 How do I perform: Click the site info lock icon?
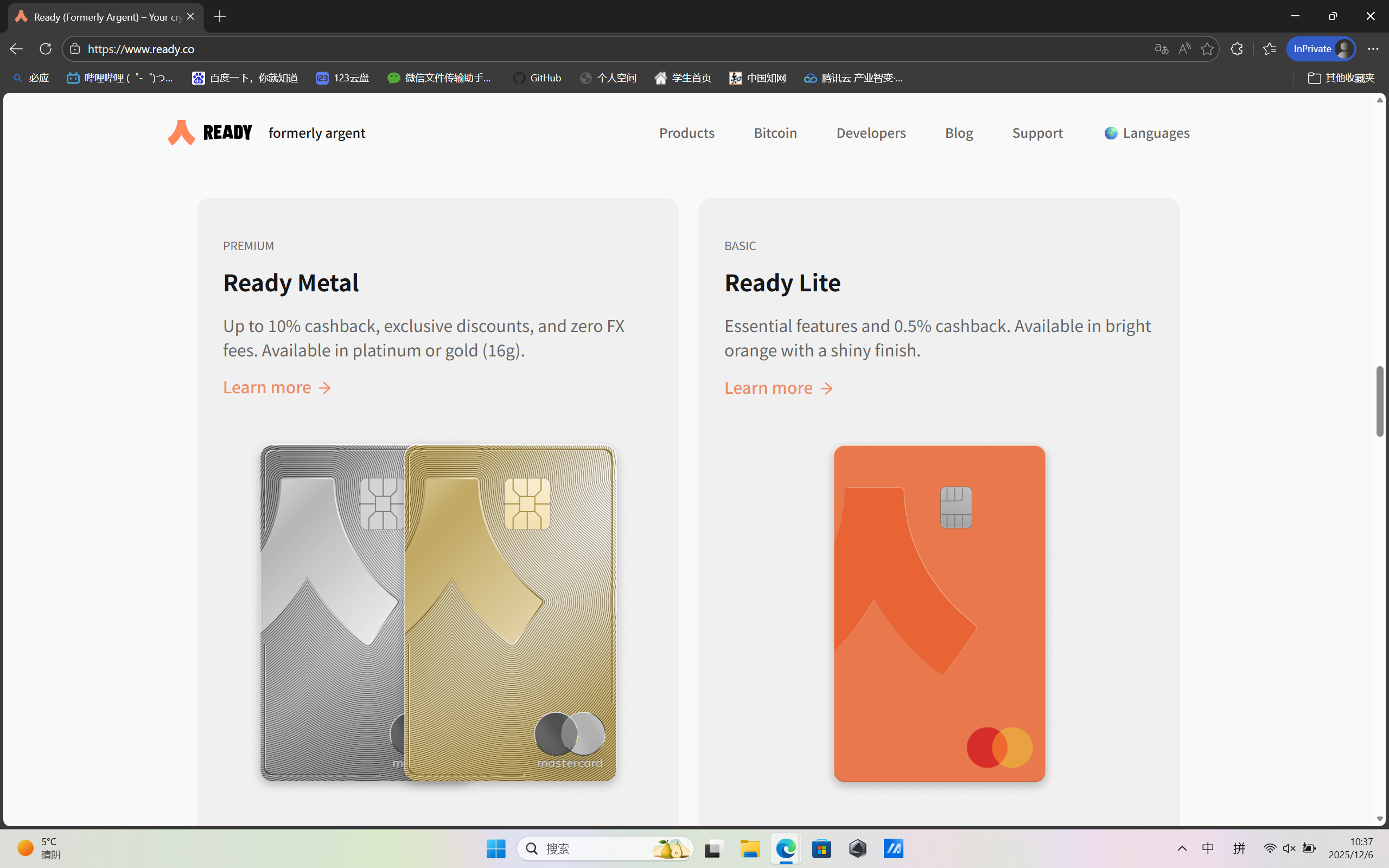(x=75, y=49)
